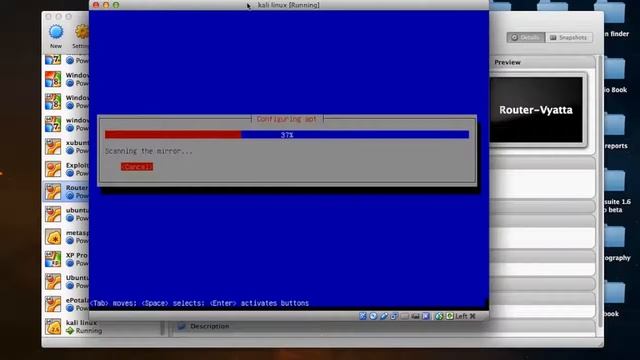Click the Exploit VM OS icon
Screen dimensions: 640x360
pyautogui.click(x=53, y=169)
